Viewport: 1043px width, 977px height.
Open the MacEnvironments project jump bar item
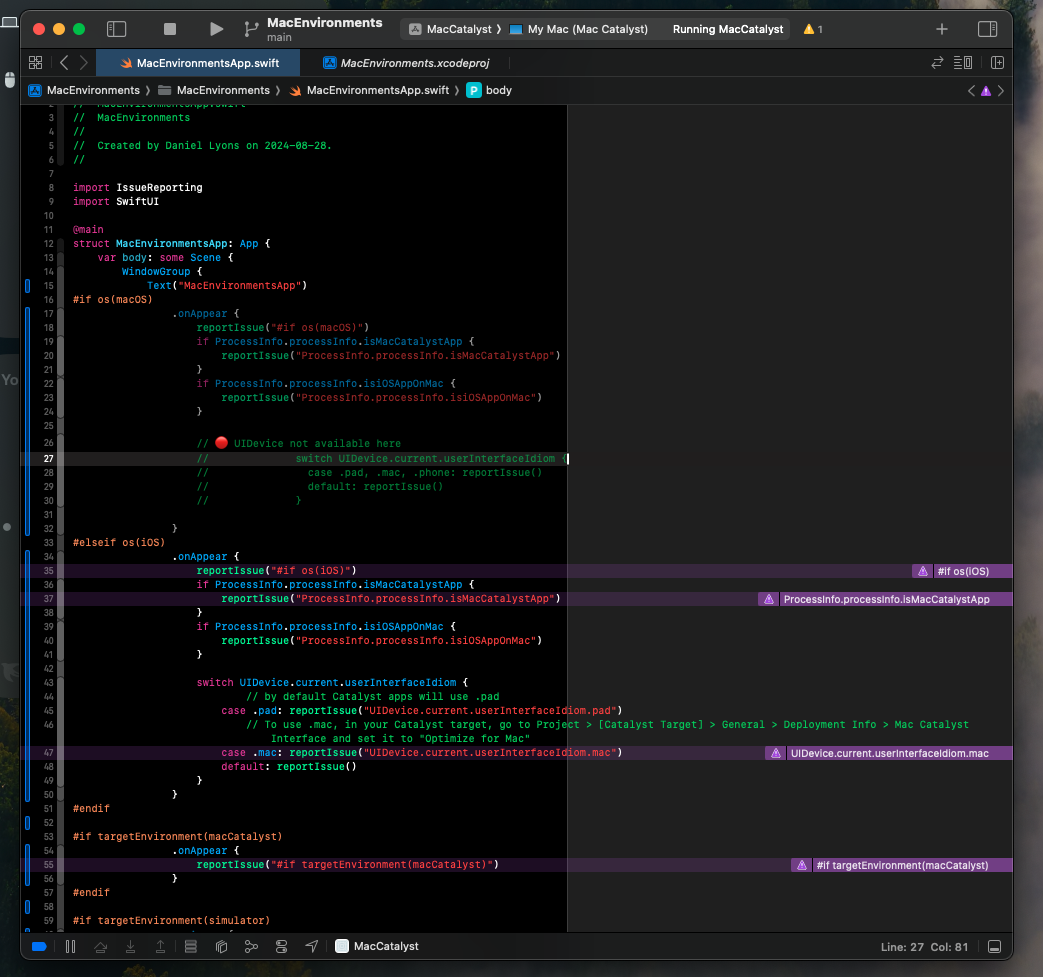(84, 90)
